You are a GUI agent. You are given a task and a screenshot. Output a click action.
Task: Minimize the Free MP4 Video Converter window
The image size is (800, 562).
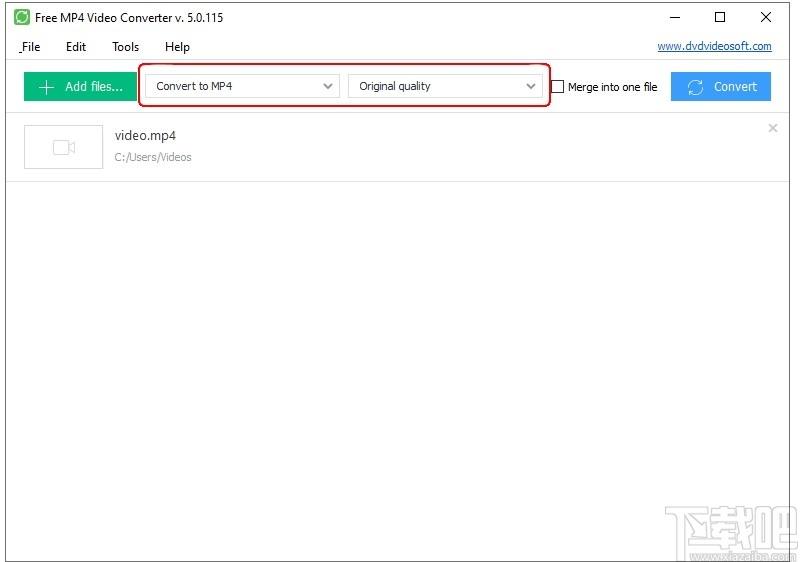675,17
